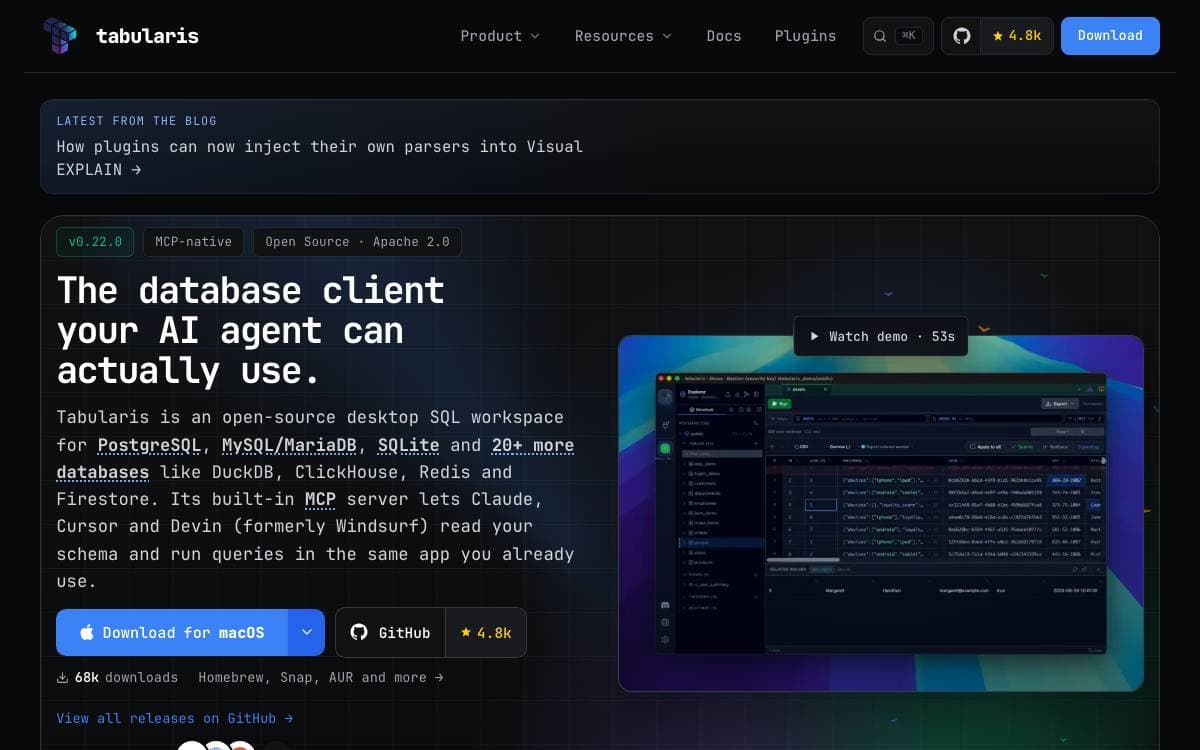Click the Open Source Apache 2.0 badge
The width and height of the screenshot is (1200, 750).
pyautogui.click(x=357, y=242)
